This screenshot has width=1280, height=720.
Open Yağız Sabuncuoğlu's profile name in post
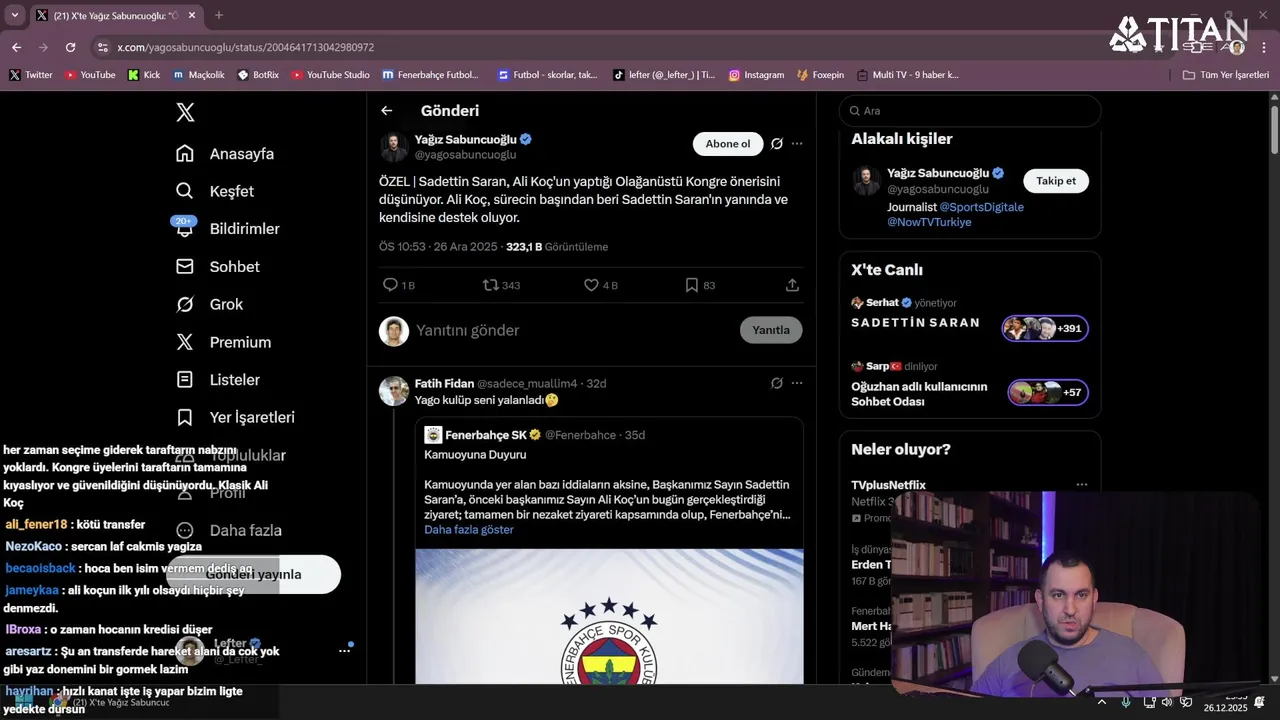coord(465,139)
